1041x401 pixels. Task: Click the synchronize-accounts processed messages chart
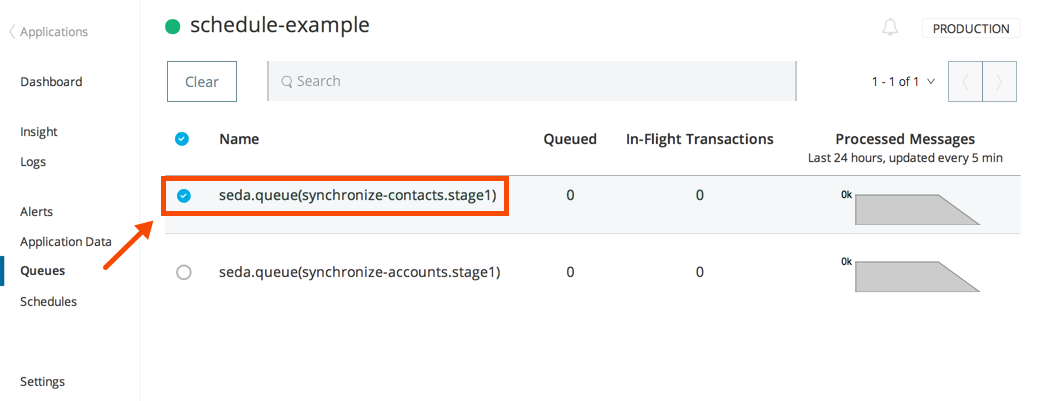915,277
